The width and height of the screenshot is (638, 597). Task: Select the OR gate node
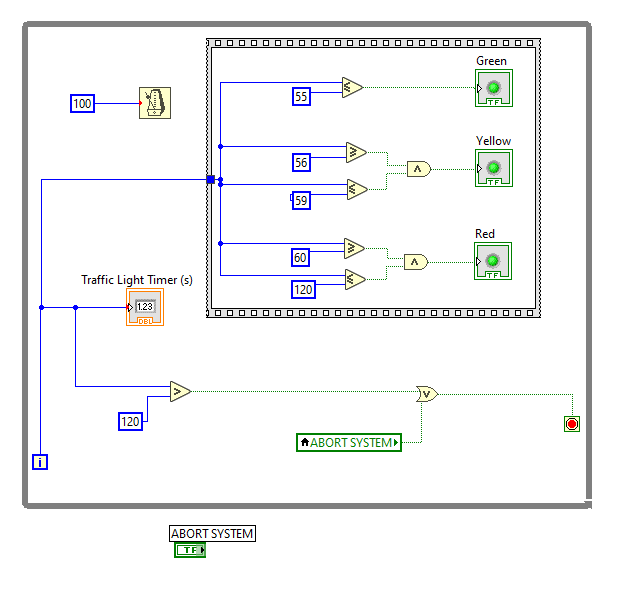(427, 394)
